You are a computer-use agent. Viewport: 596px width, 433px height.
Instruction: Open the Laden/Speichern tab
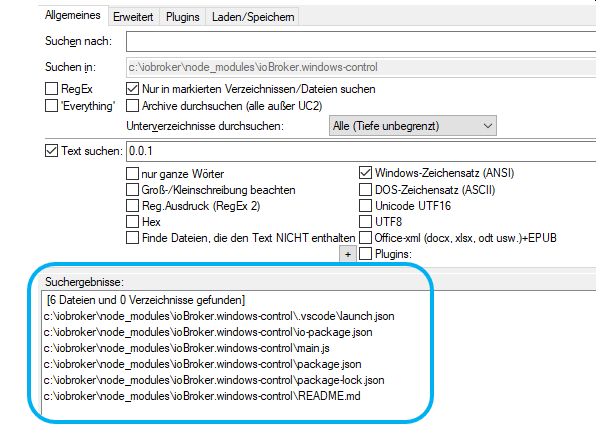[x=253, y=17]
